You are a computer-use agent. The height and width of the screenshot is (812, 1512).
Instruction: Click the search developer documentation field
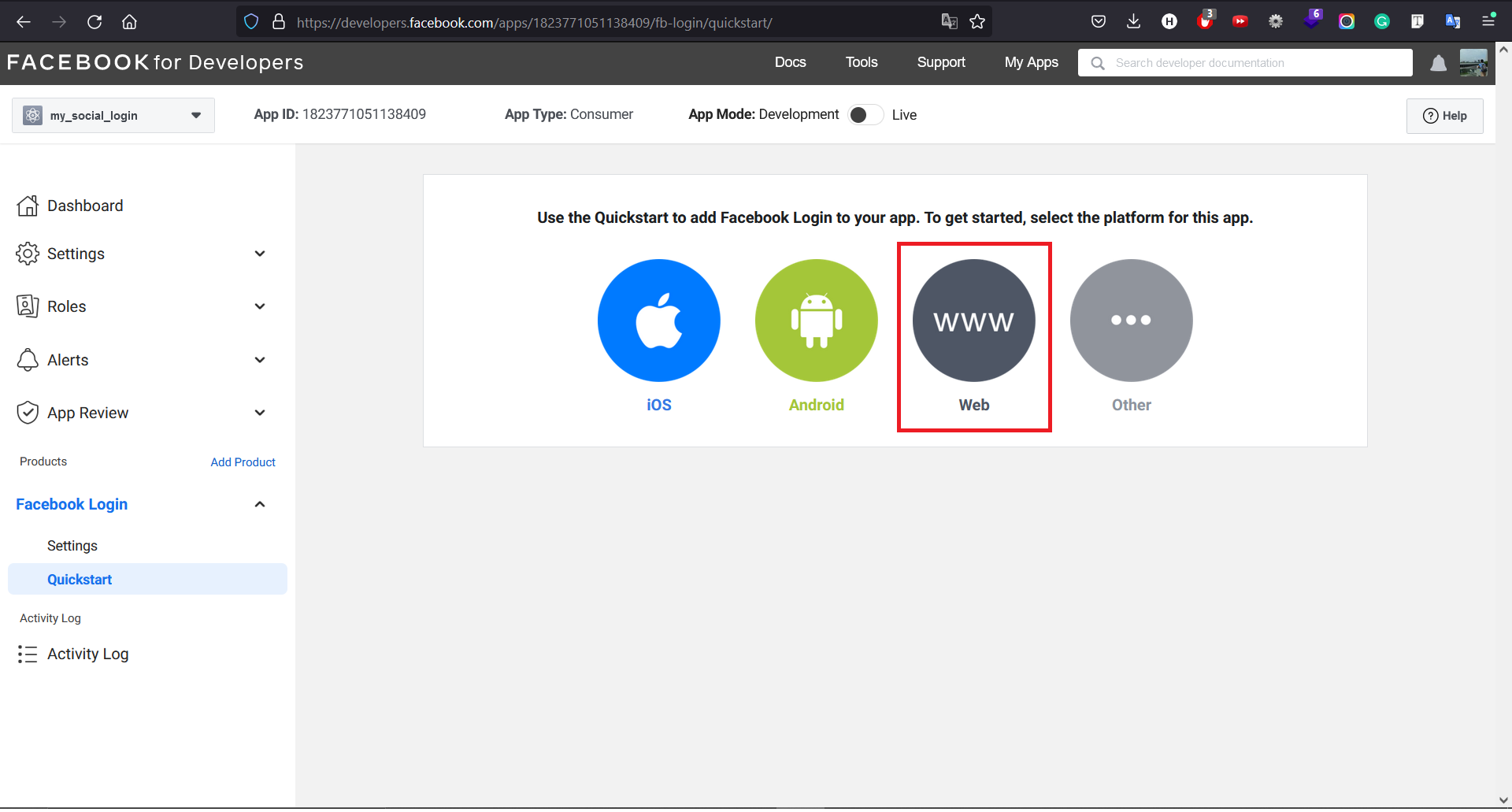tap(1245, 63)
